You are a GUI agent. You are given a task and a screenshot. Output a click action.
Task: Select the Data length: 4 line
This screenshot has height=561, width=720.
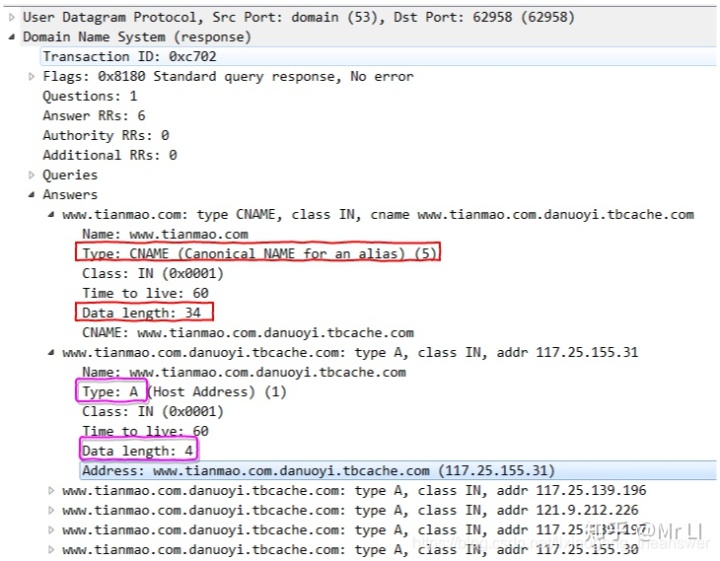(137, 451)
